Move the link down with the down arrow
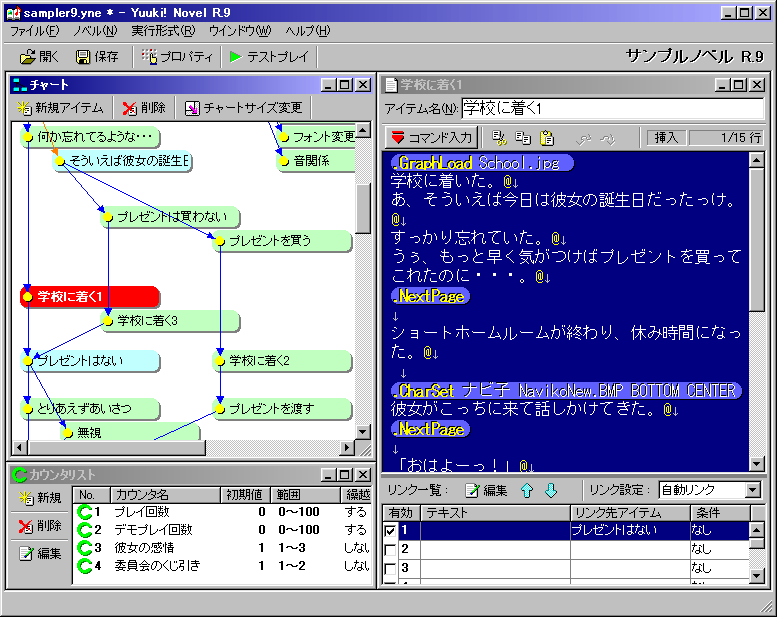 (x=551, y=491)
